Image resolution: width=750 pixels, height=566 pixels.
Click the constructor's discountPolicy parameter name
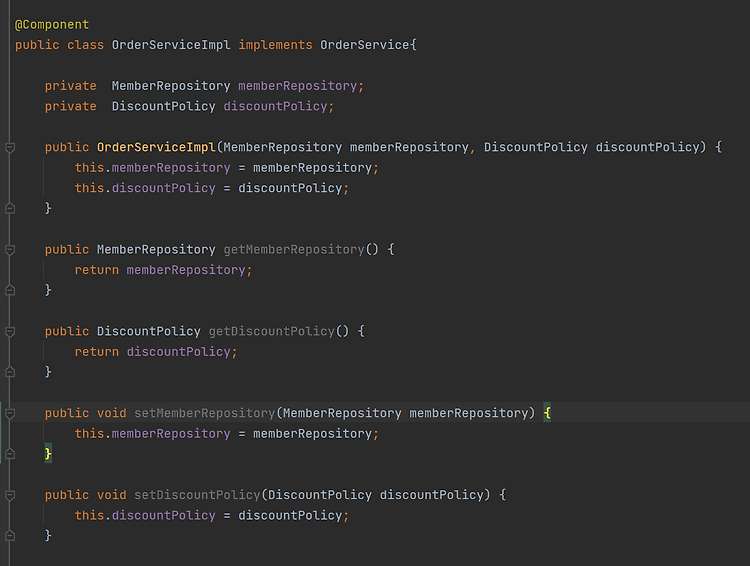[x=647, y=147]
